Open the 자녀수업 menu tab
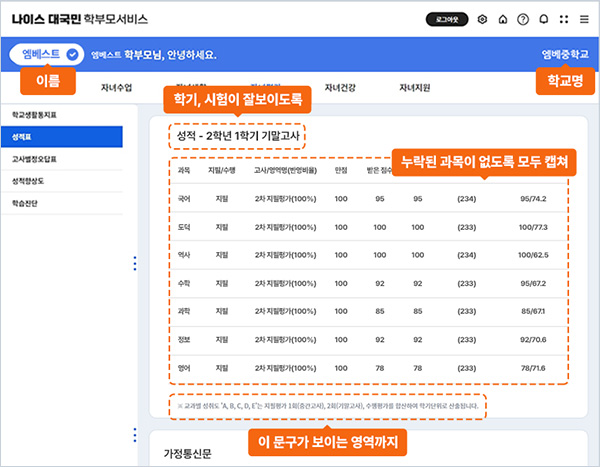The image size is (600, 467). [117, 88]
